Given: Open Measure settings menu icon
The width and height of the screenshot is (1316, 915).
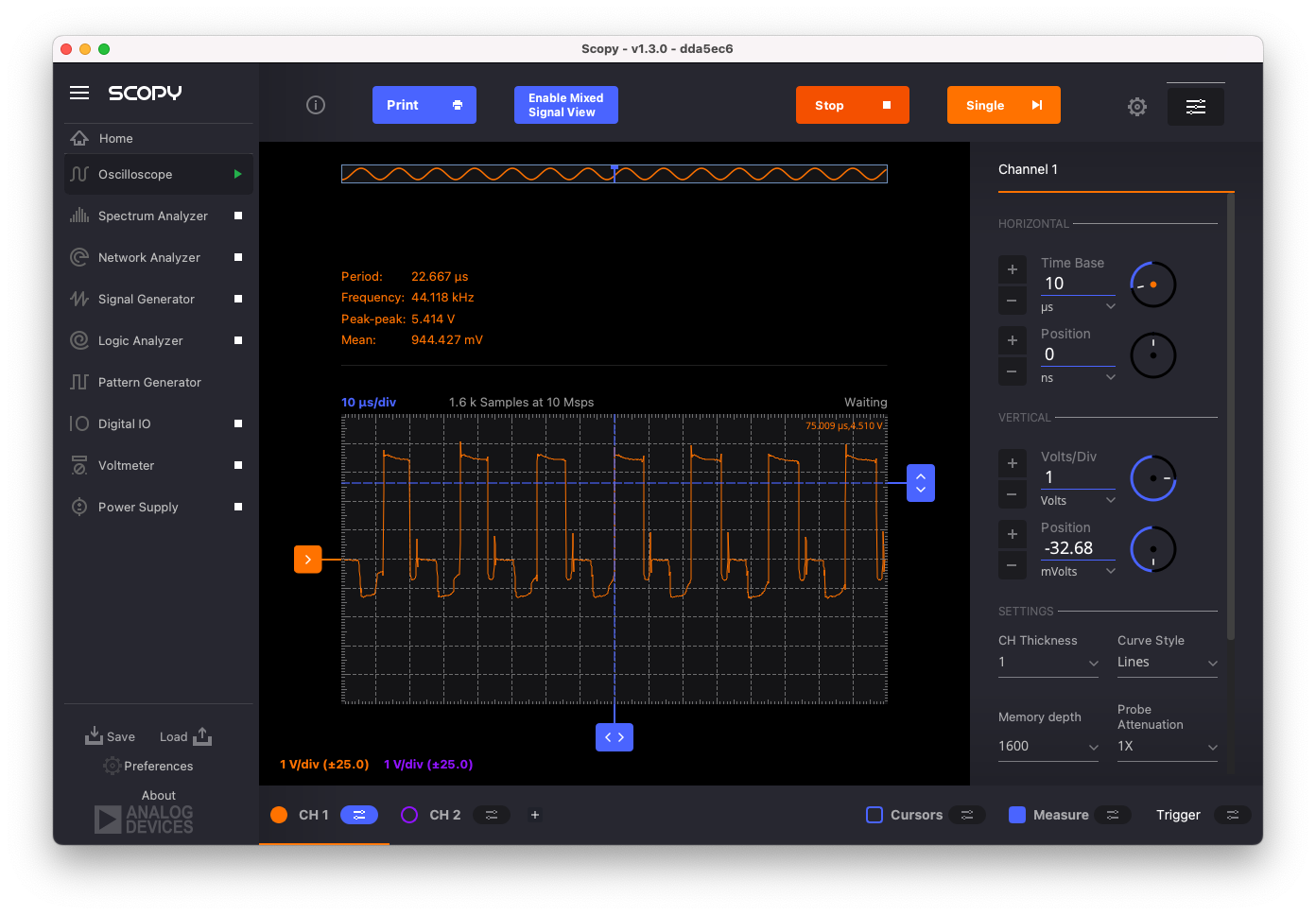Looking at the screenshot, I should click(x=1113, y=815).
